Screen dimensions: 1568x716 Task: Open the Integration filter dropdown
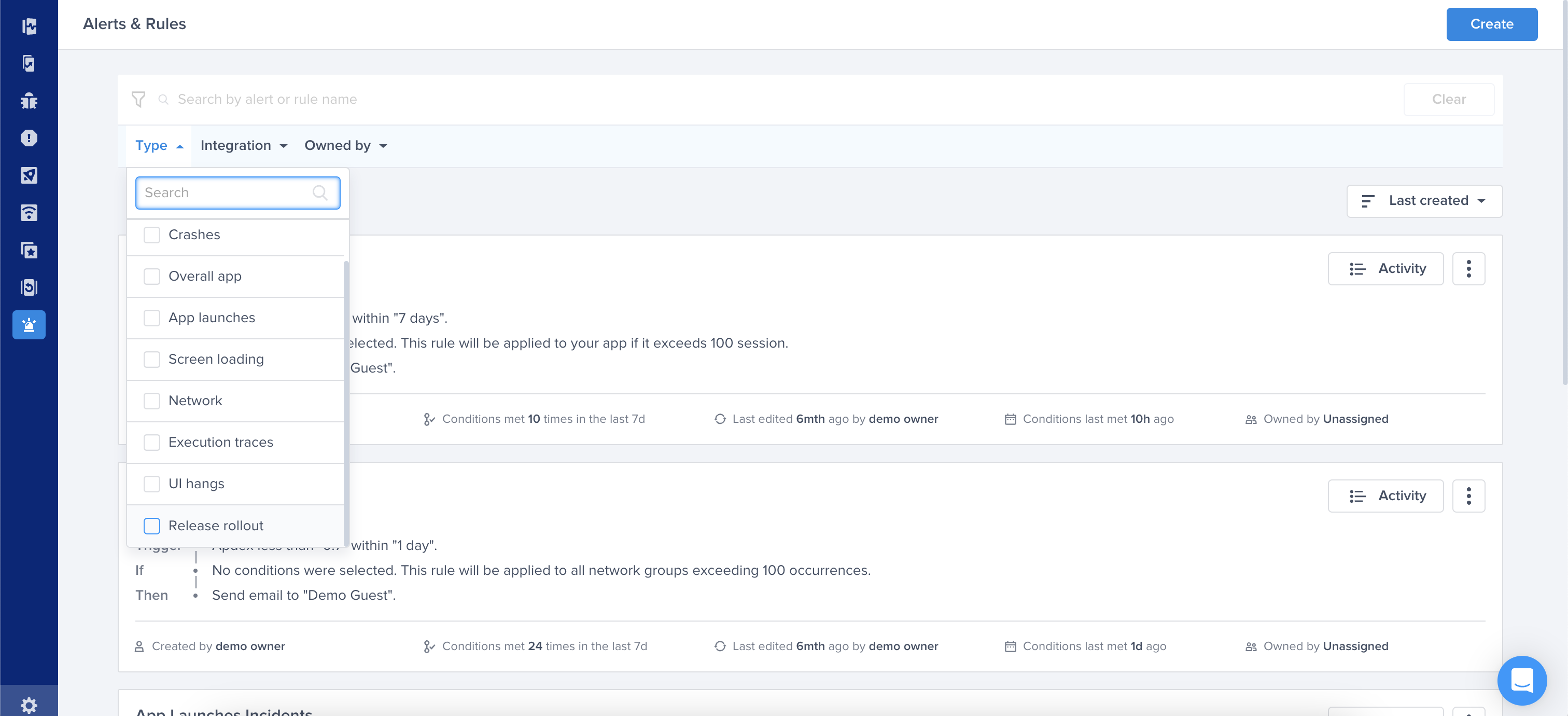tap(243, 145)
